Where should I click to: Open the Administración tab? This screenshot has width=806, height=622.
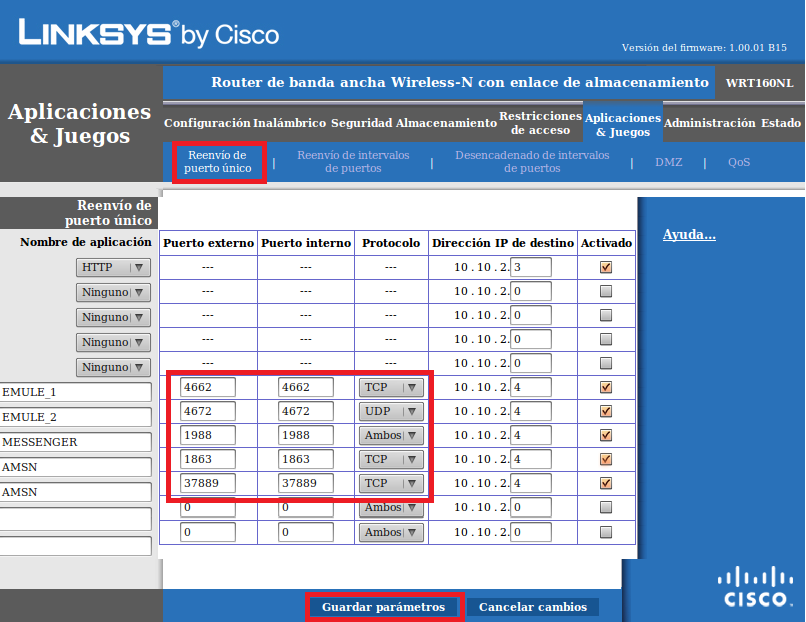point(709,123)
